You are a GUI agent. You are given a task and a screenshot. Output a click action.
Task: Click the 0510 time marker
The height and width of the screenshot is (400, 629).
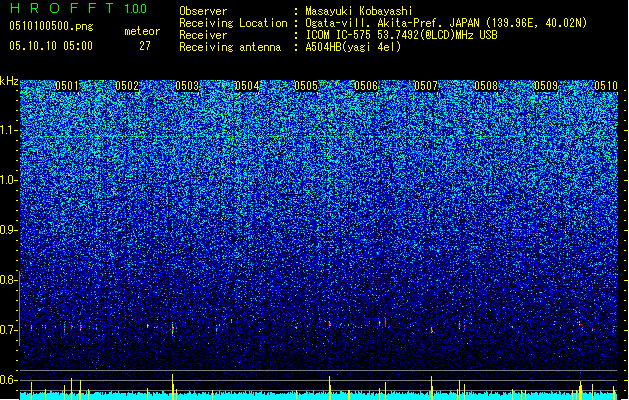point(606,86)
